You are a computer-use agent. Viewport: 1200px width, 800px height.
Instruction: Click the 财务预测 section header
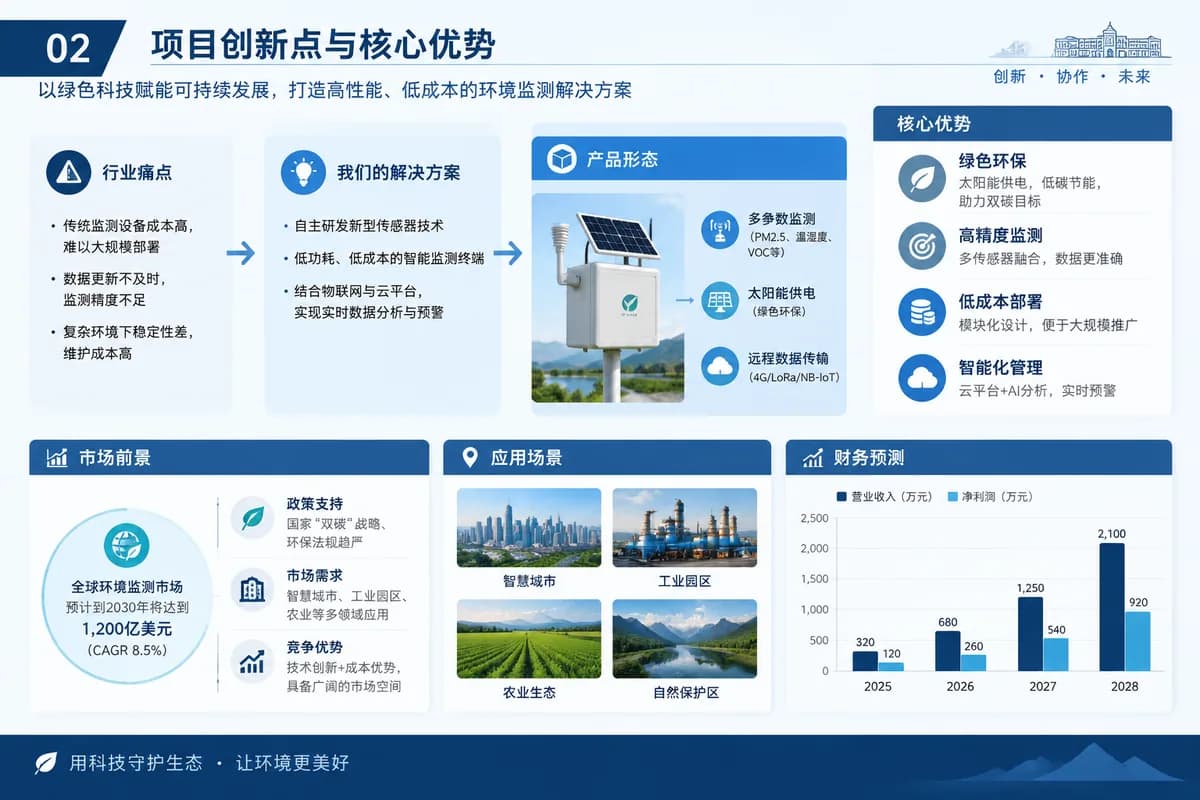979,458
